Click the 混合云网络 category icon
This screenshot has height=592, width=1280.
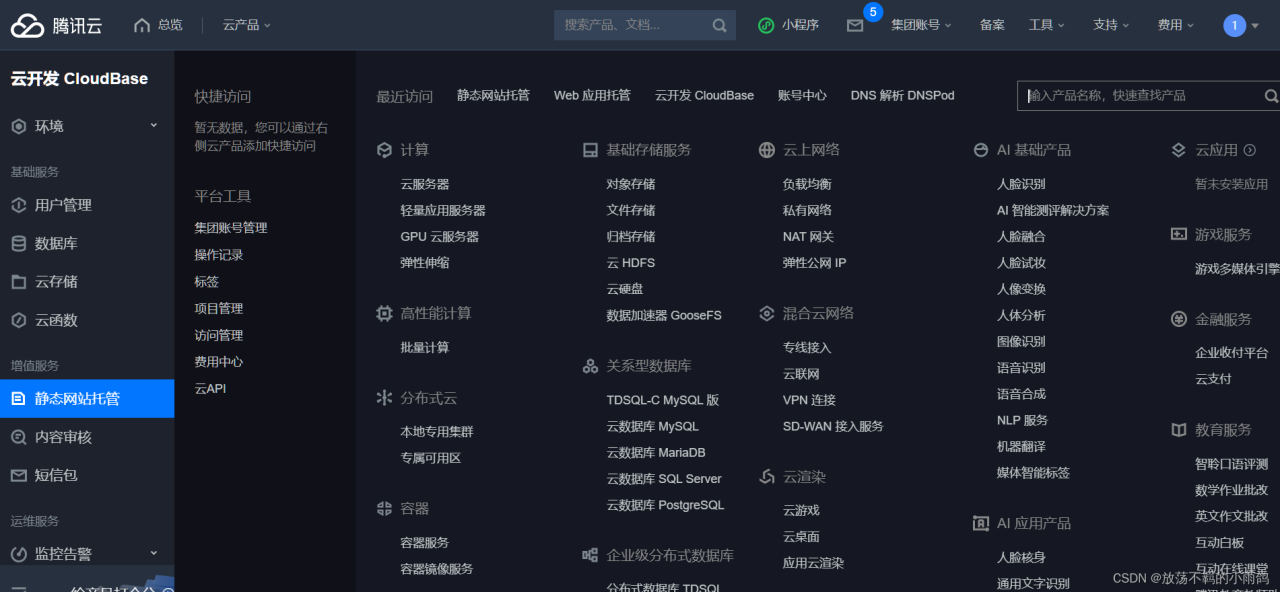tap(767, 313)
